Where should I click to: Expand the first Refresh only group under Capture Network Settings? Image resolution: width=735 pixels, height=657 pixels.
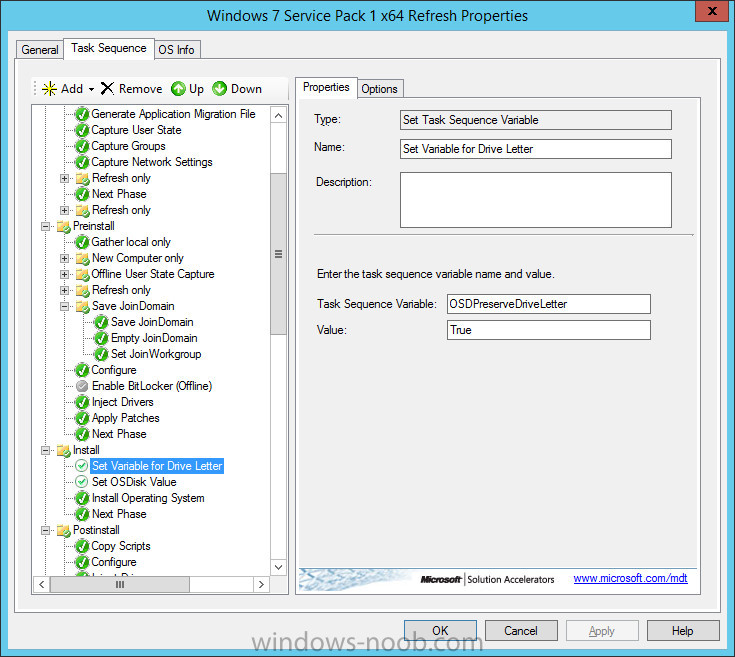pos(65,178)
